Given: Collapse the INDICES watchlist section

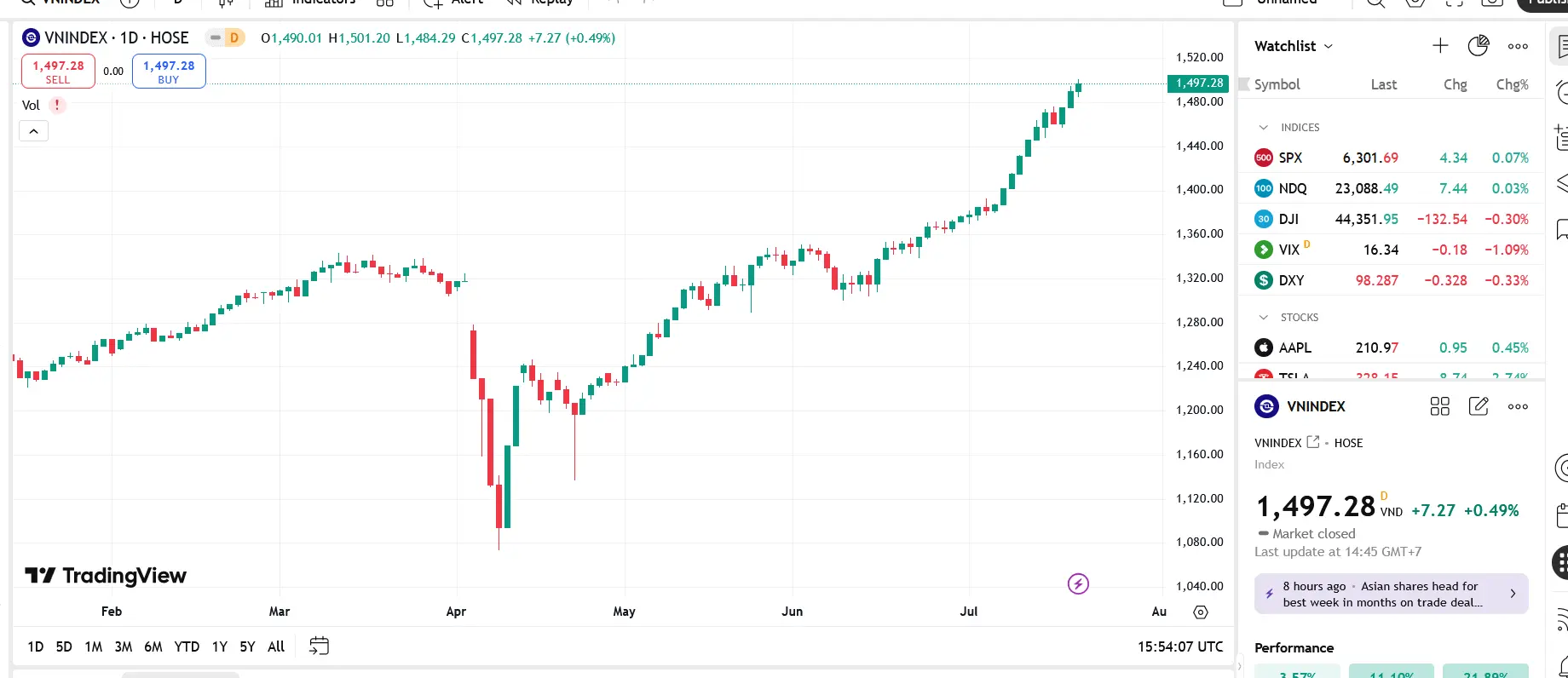Looking at the screenshot, I should pyautogui.click(x=1264, y=128).
